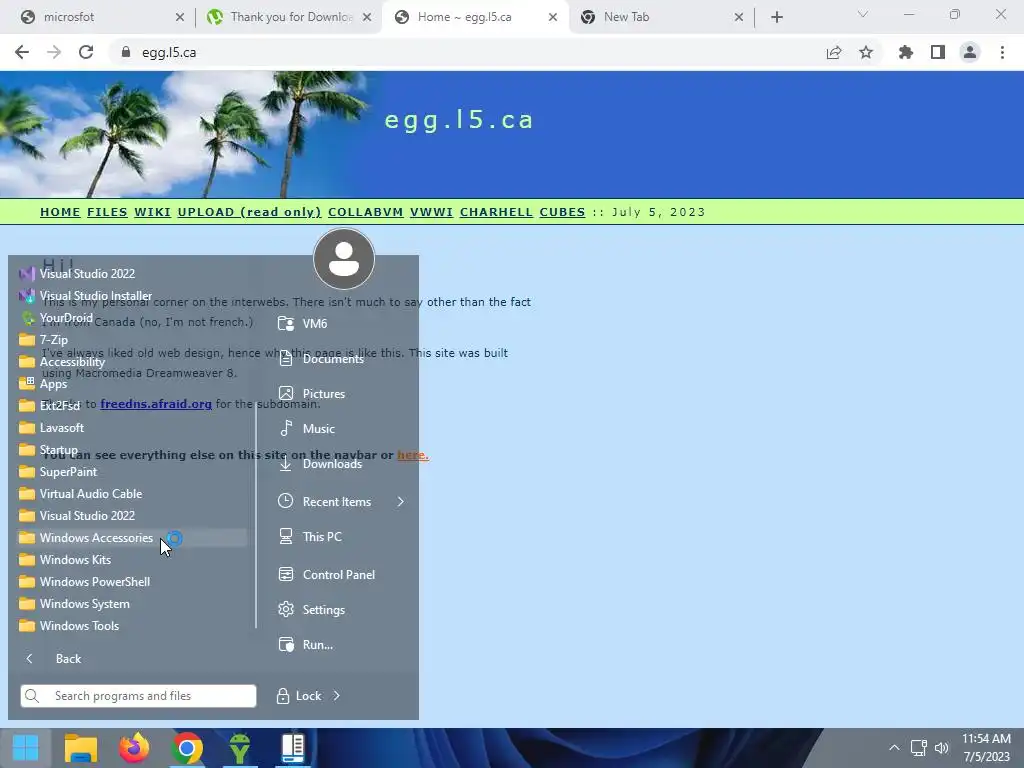Open the CHARHELL navbar link
Image resolution: width=1024 pixels, height=768 pixels.
click(496, 212)
